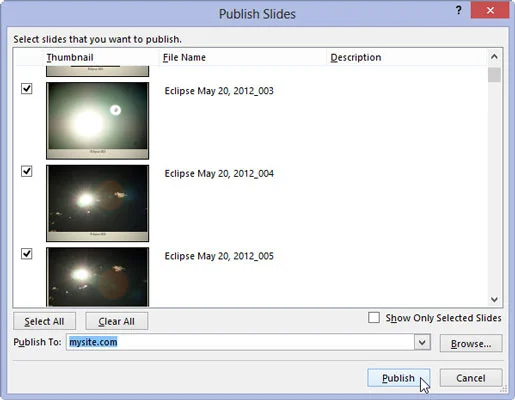Click file name Eclipse May 20, 2012_005
Viewport: 515px width, 400px height.
tap(219, 256)
